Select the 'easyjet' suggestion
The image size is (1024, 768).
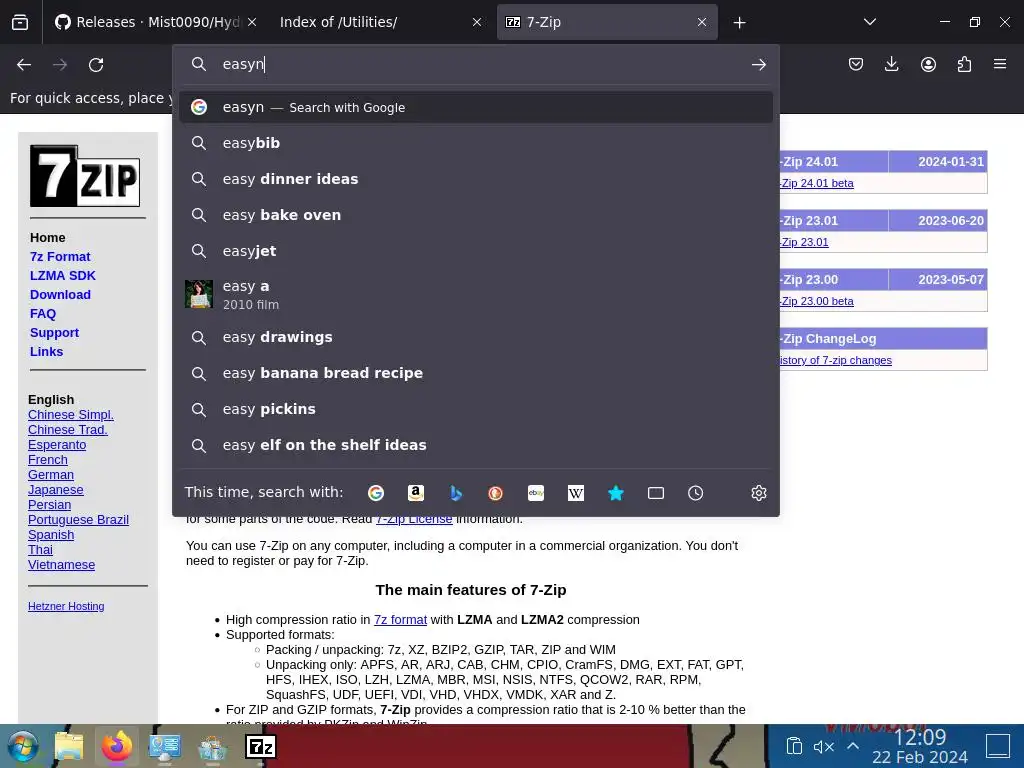pyautogui.click(x=475, y=251)
